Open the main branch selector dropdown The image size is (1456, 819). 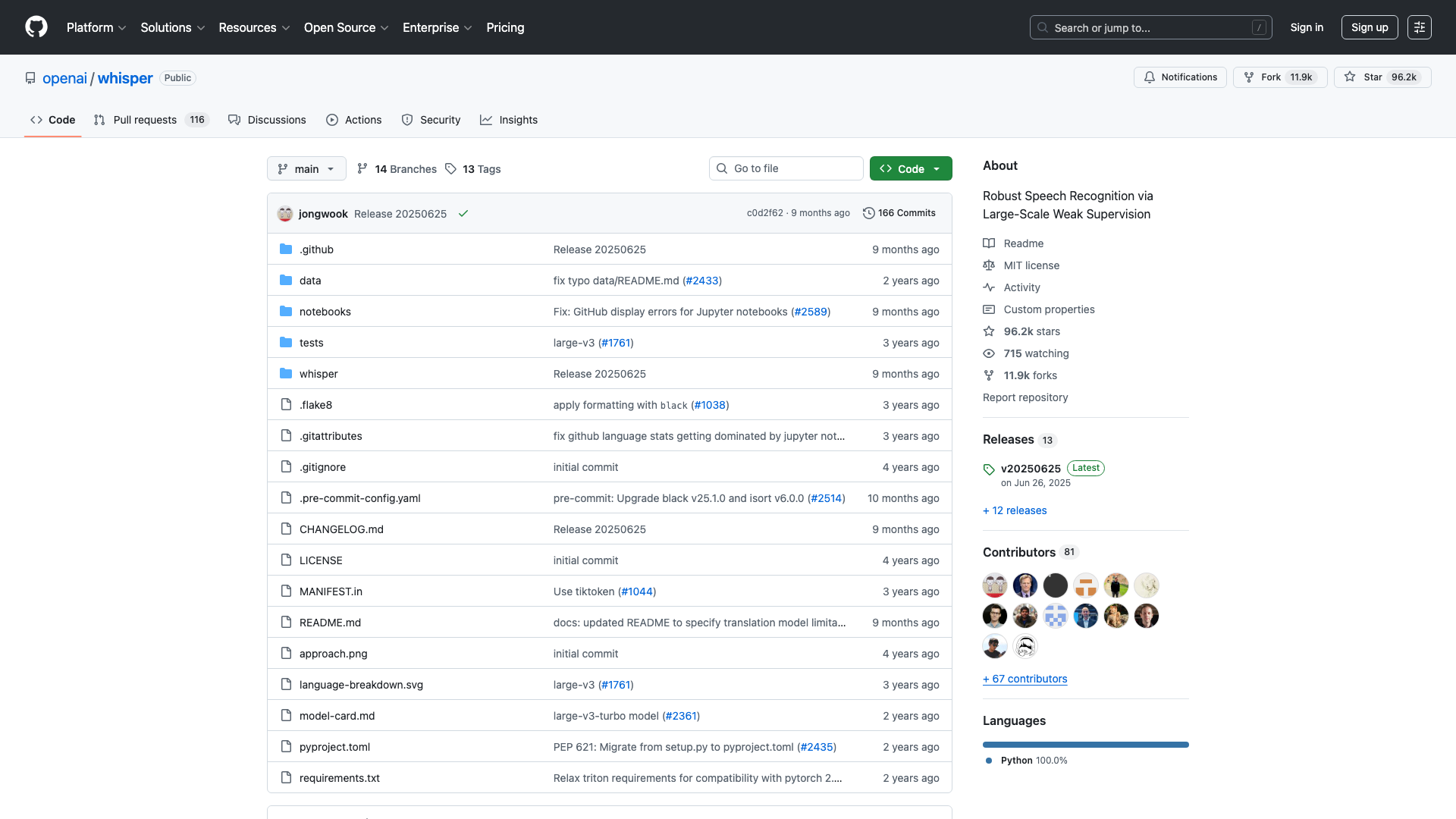(306, 168)
